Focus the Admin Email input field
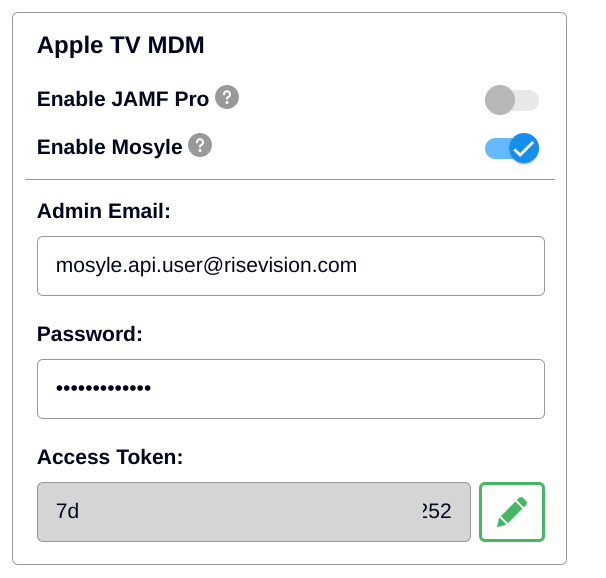 pos(291,266)
